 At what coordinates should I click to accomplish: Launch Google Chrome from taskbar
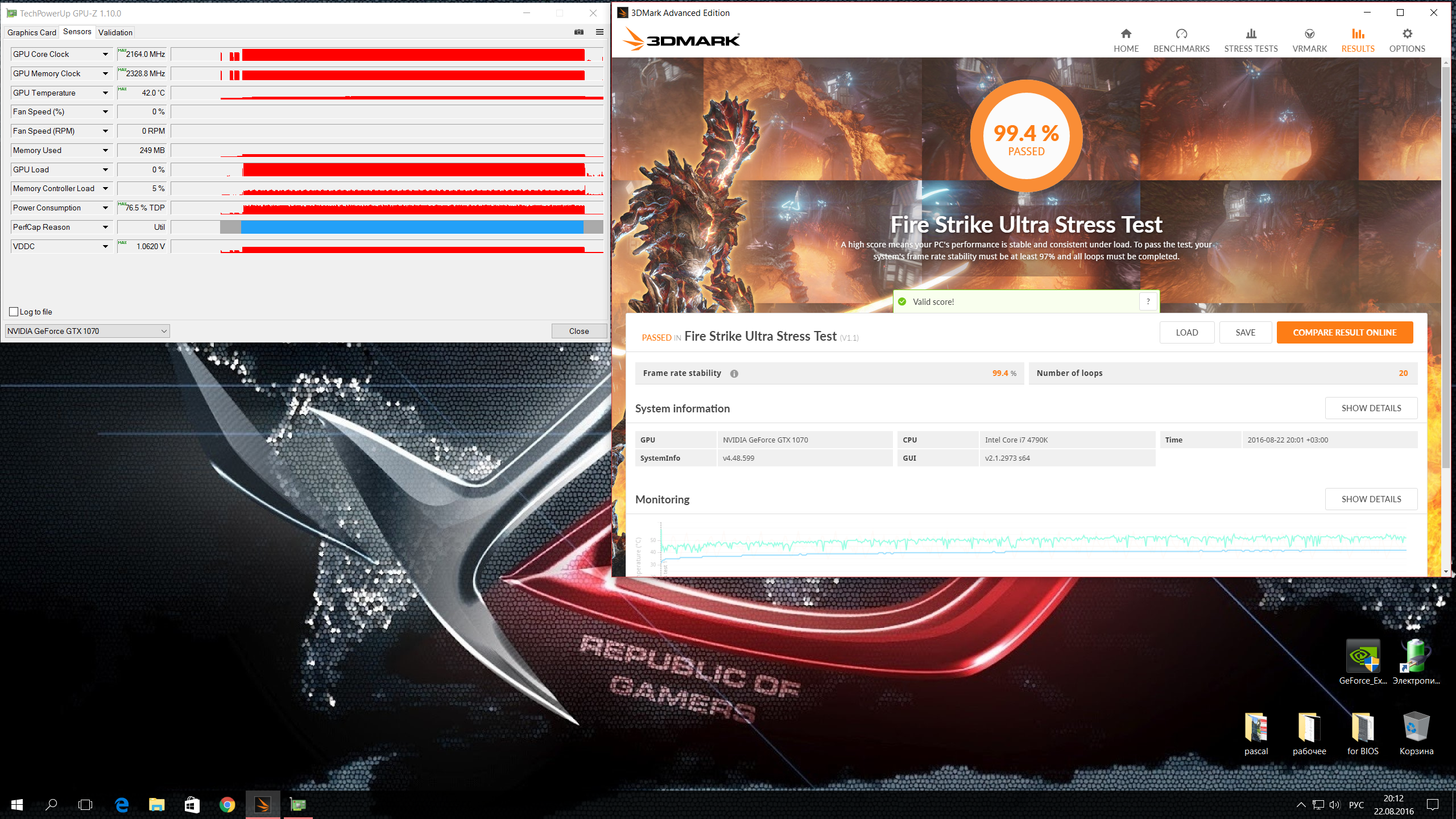[227, 805]
